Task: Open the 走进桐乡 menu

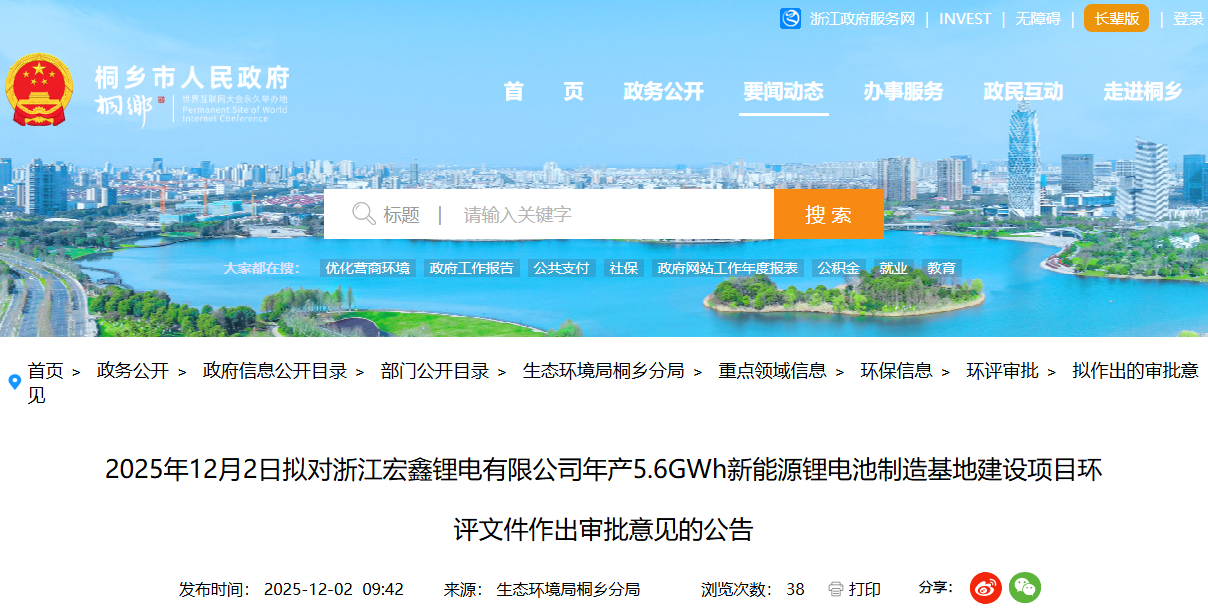Action: click(x=1142, y=91)
